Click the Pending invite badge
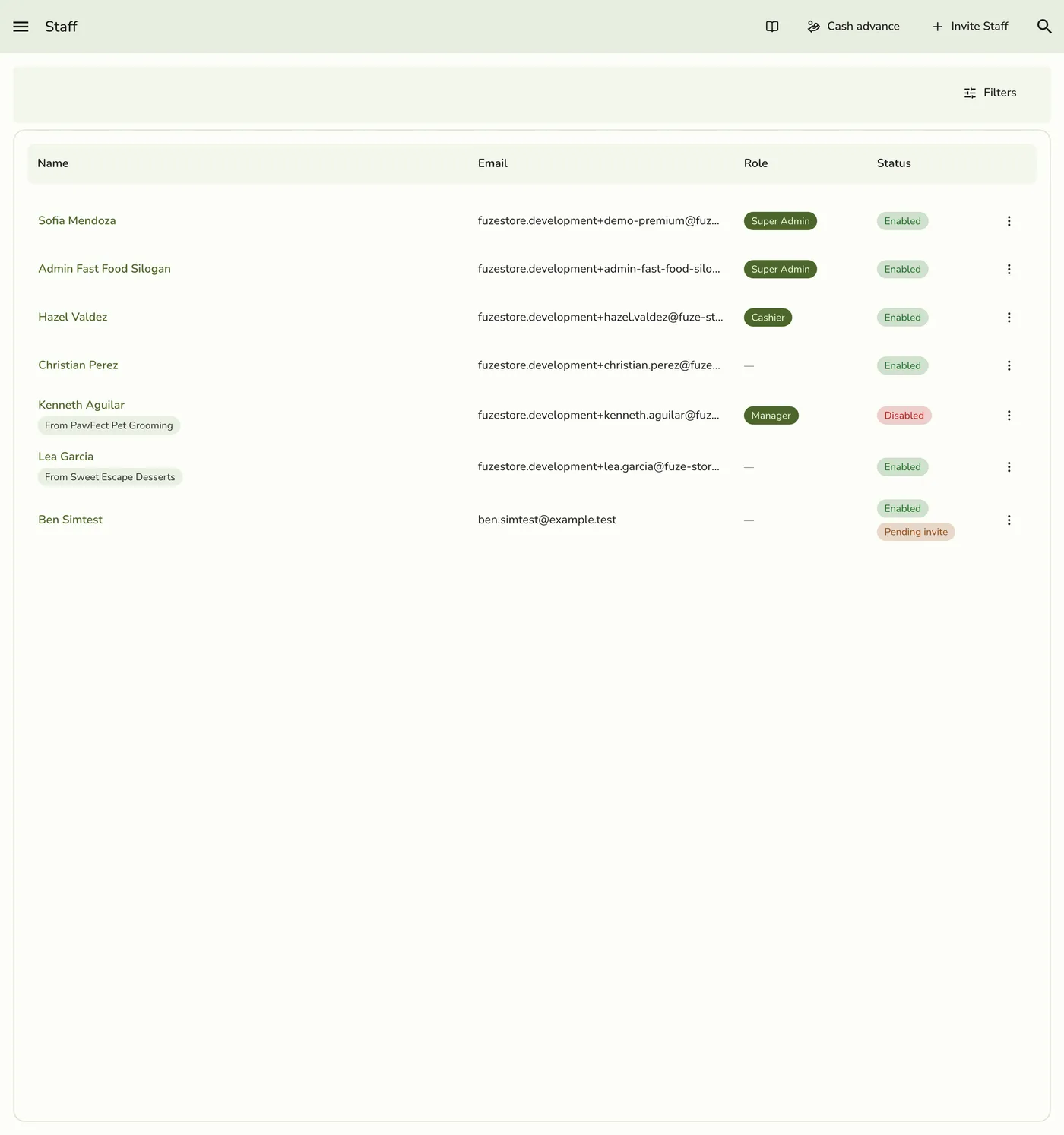This screenshot has height=1135, width=1064. (916, 532)
